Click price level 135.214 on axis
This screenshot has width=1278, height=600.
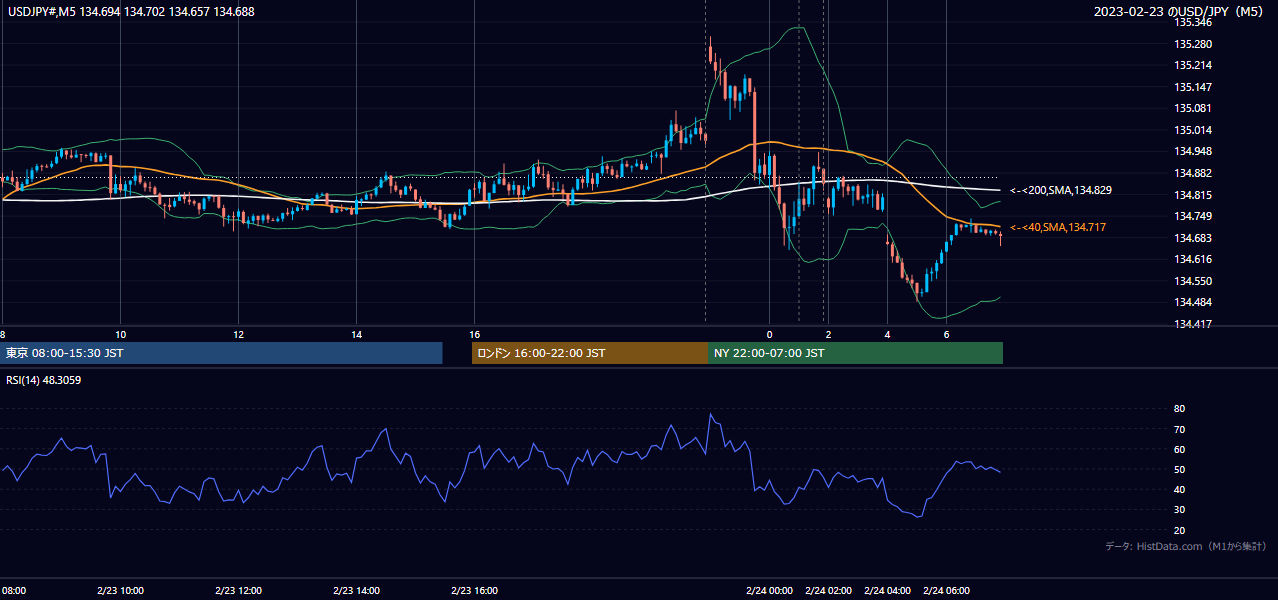pyautogui.click(x=1193, y=66)
